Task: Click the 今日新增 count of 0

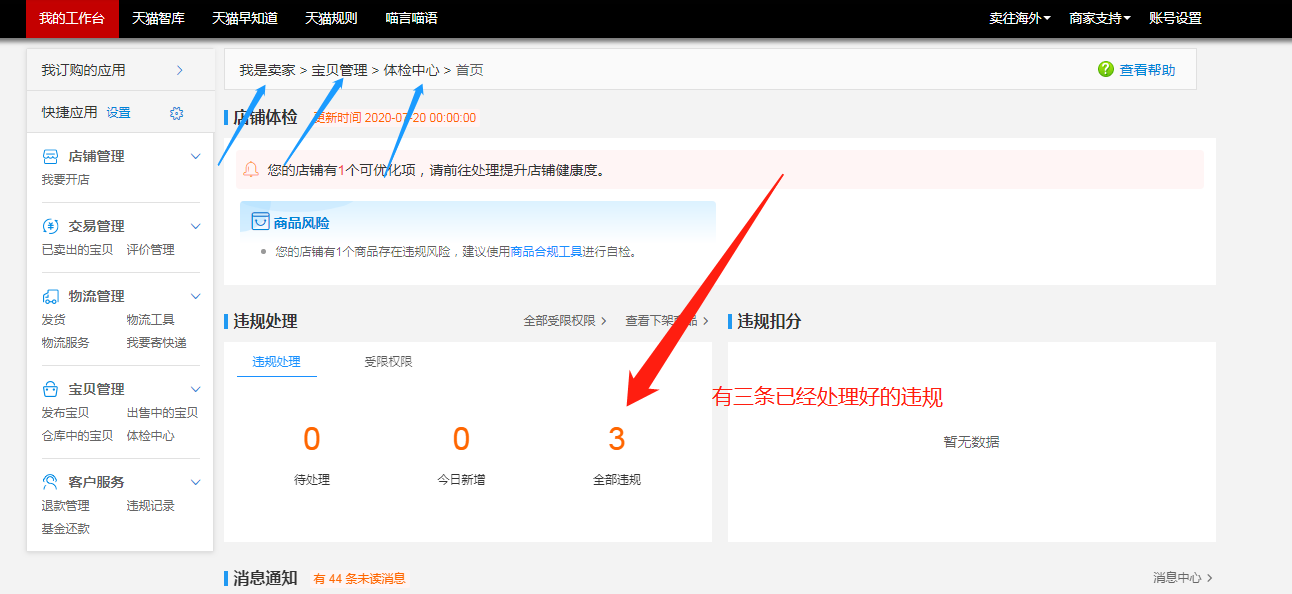Action: (x=461, y=439)
